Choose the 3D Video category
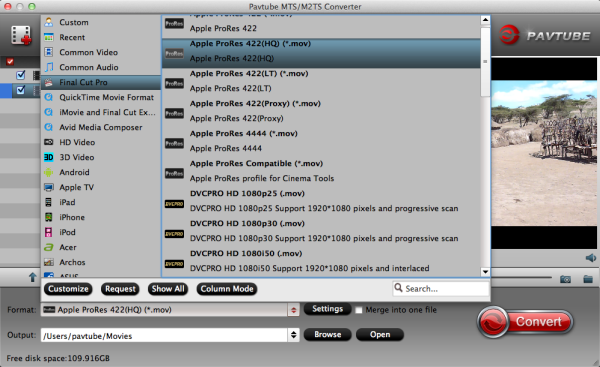 [101, 157]
